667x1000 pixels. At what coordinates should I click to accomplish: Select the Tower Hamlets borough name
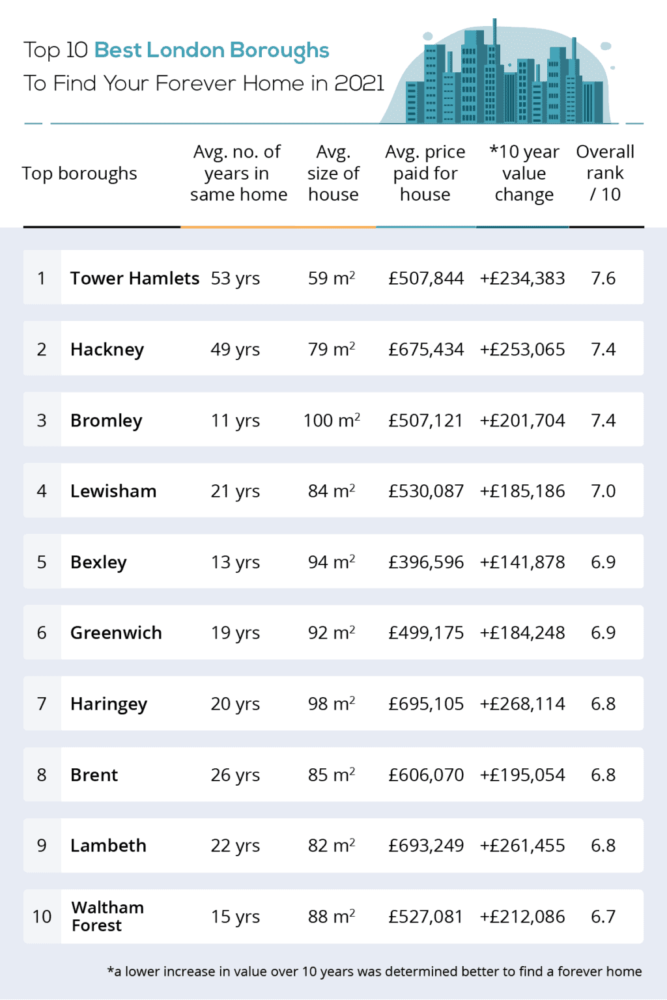pyautogui.click(x=135, y=278)
